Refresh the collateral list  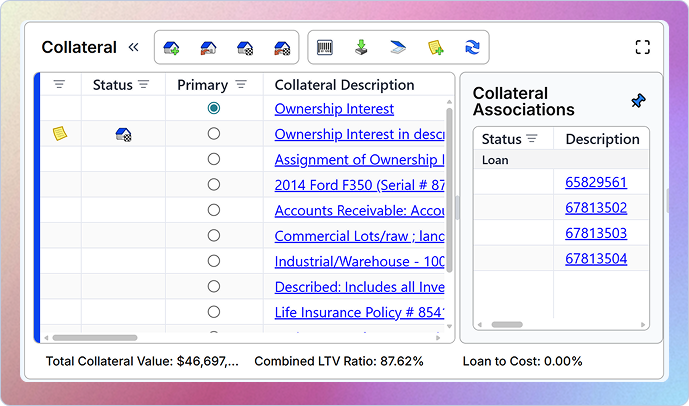pos(472,47)
